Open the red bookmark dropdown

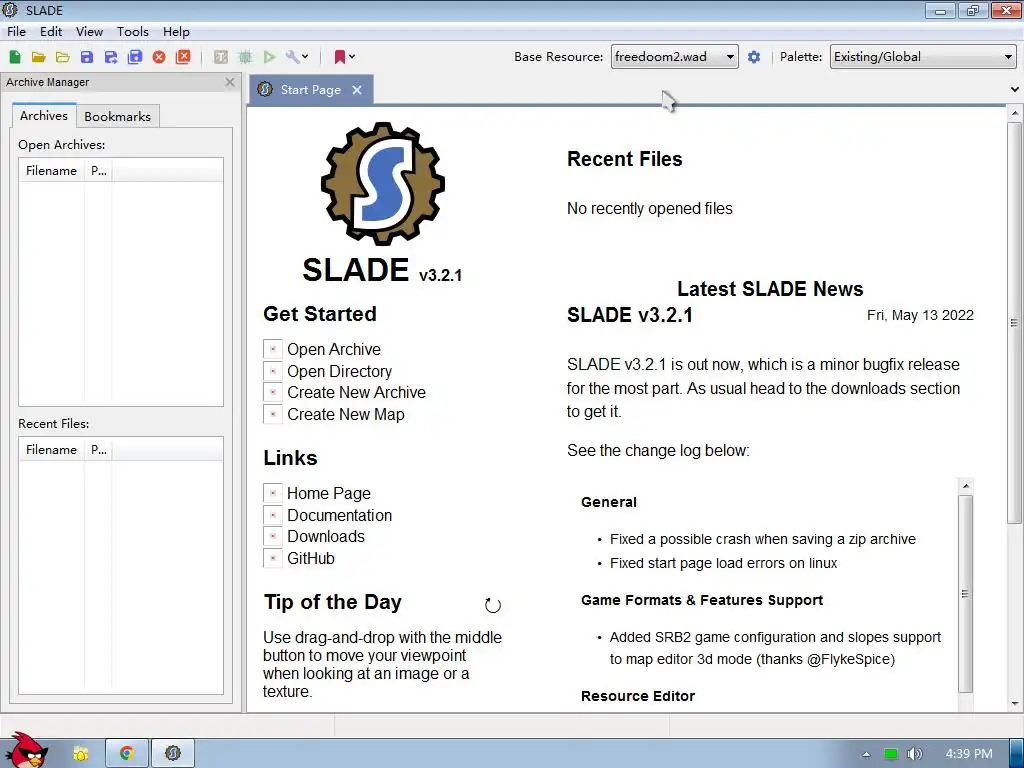click(344, 57)
